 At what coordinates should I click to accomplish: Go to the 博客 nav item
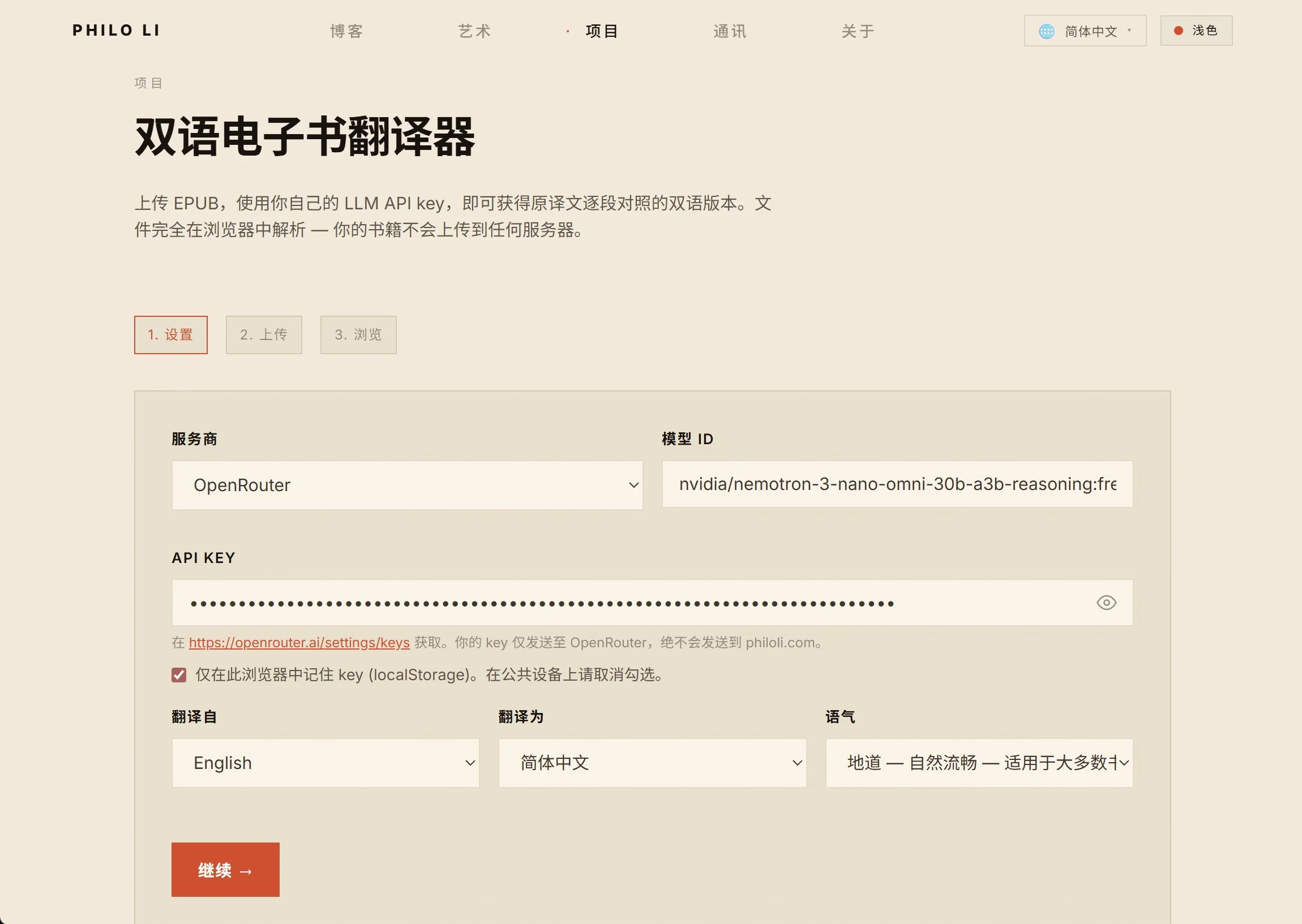pos(346,31)
